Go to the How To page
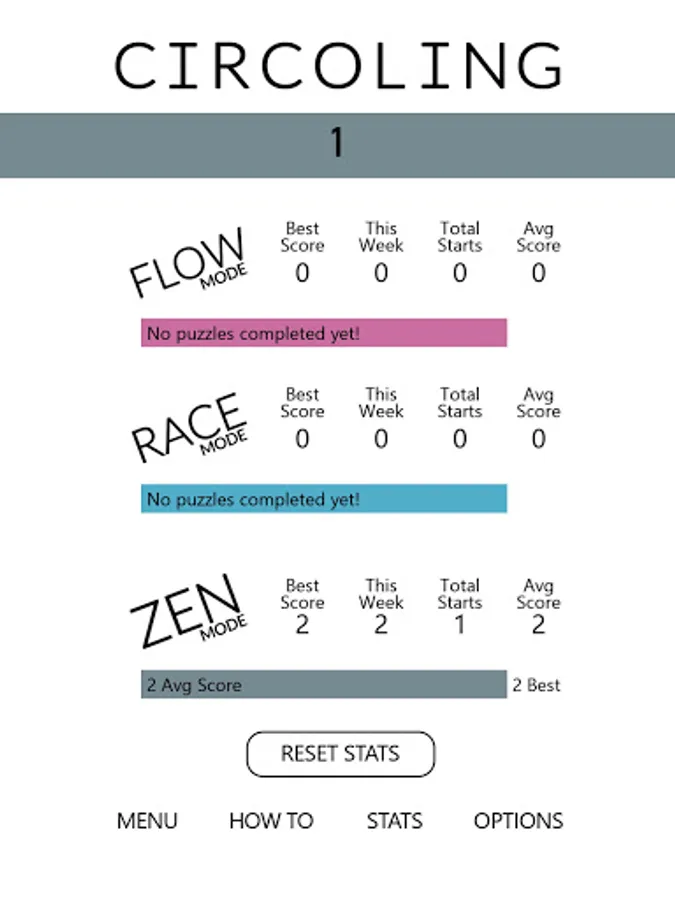 pos(271,821)
